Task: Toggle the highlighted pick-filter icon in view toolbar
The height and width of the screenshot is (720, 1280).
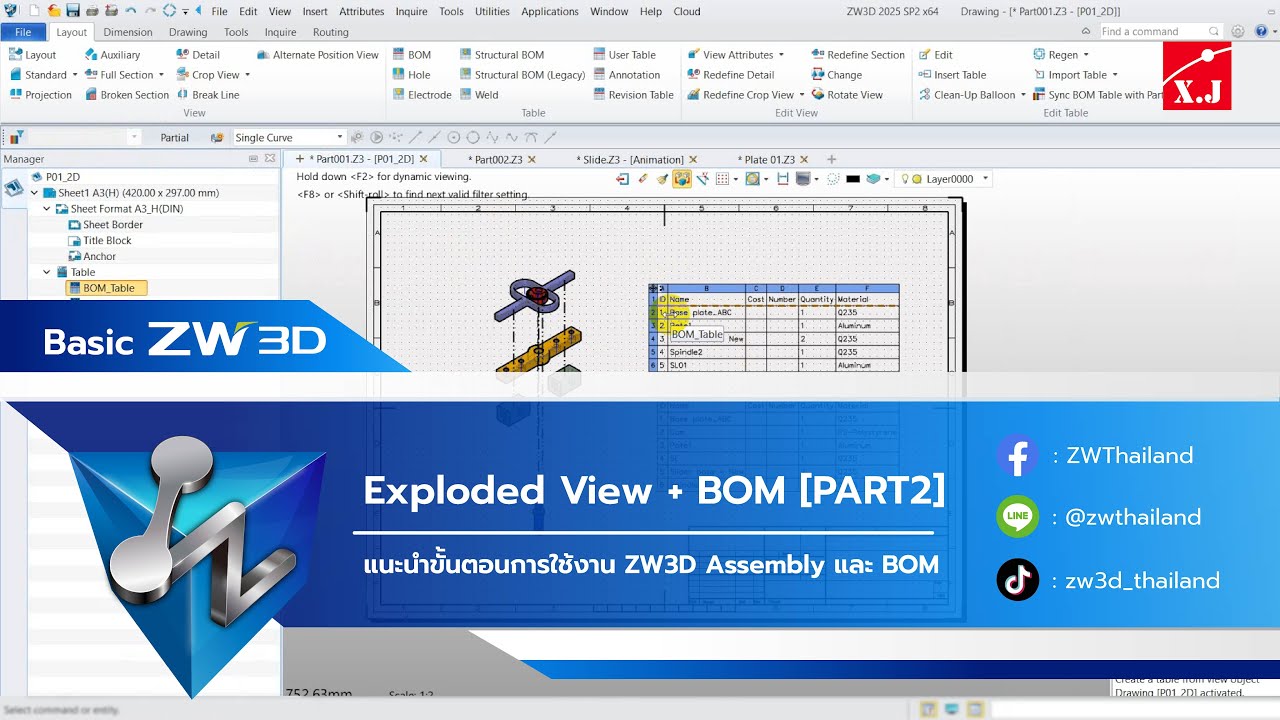Action: pos(682,179)
